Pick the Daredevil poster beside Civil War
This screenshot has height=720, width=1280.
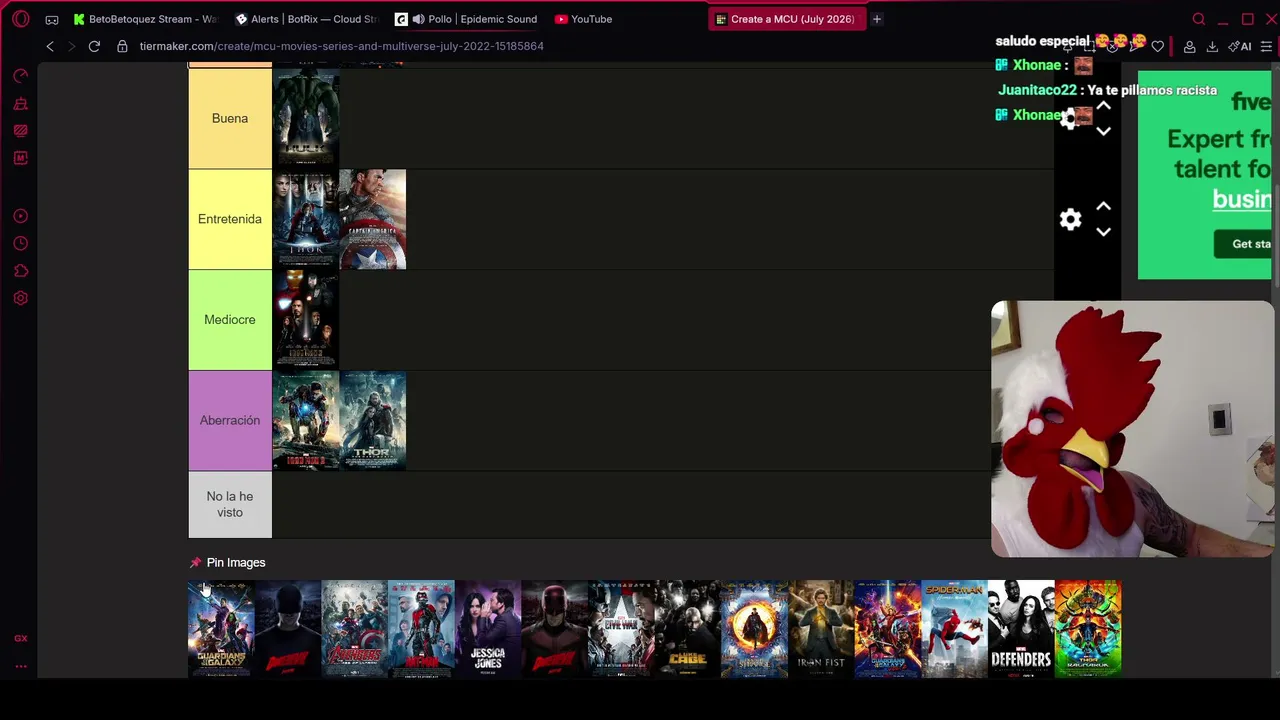coord(555,629)
